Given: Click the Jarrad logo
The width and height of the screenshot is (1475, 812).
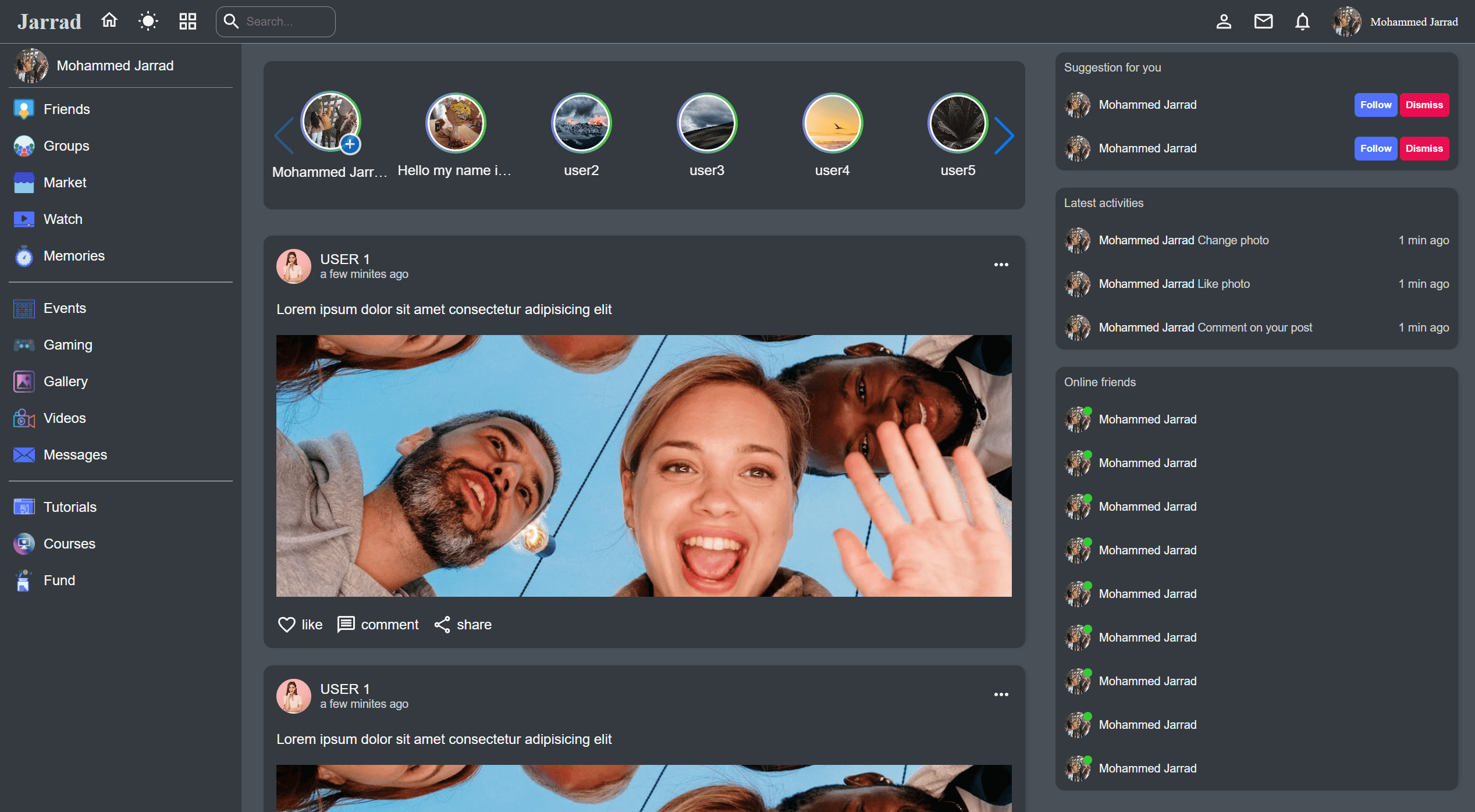Looking at the screenshot, I should [x=49, y=22].
